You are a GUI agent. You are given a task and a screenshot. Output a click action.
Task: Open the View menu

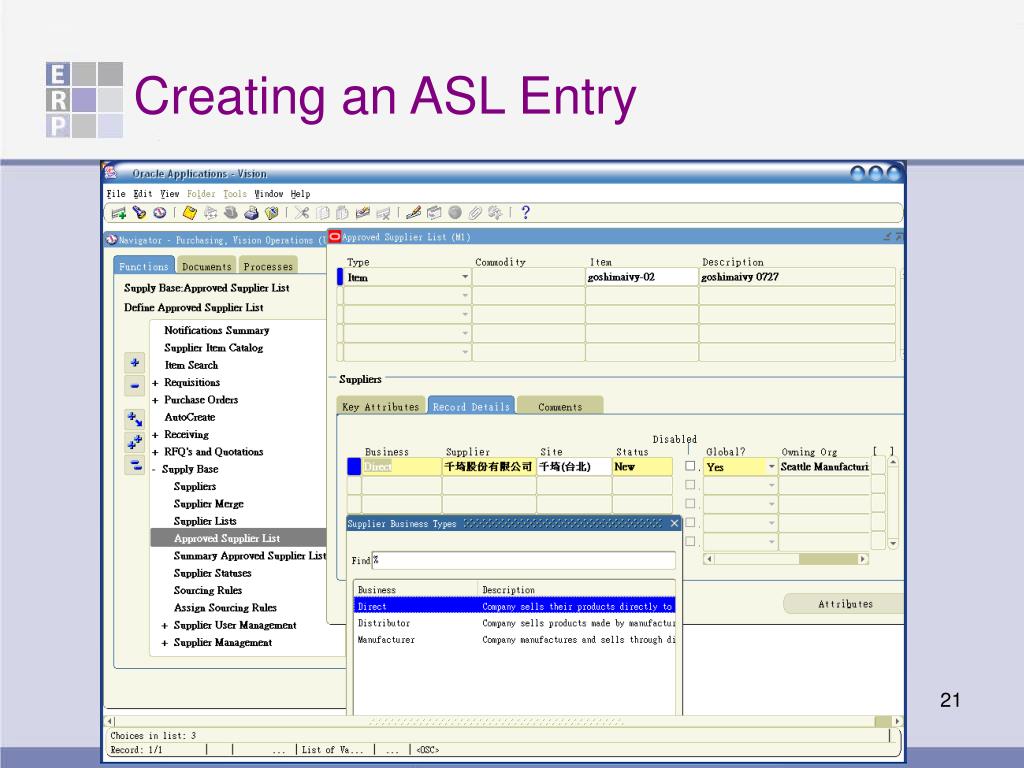click(x=170, y=194)
